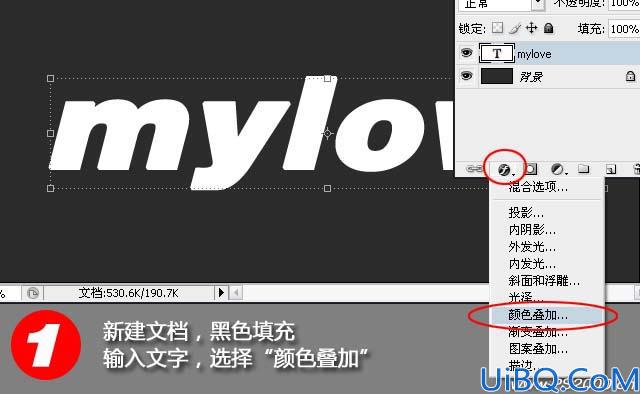This screenshot has height=394, width=640.
Task: Expand the status bar info arrow menu
Action: click(221, 292)
